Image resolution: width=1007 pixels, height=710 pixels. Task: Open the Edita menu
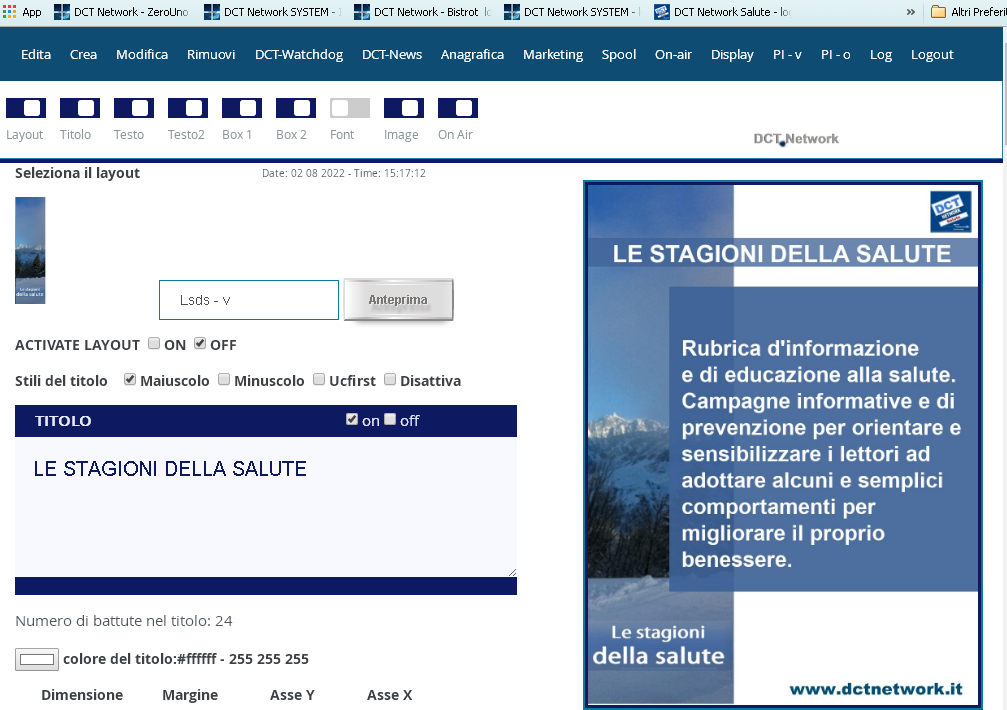coord(36,55)
